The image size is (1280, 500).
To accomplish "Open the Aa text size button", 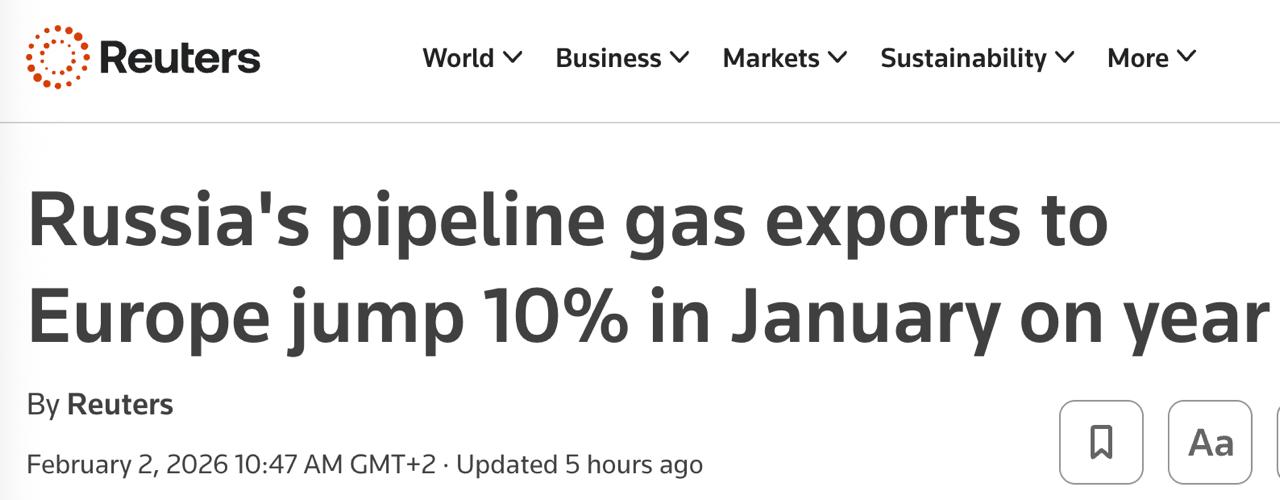I will coord(1210,441).
